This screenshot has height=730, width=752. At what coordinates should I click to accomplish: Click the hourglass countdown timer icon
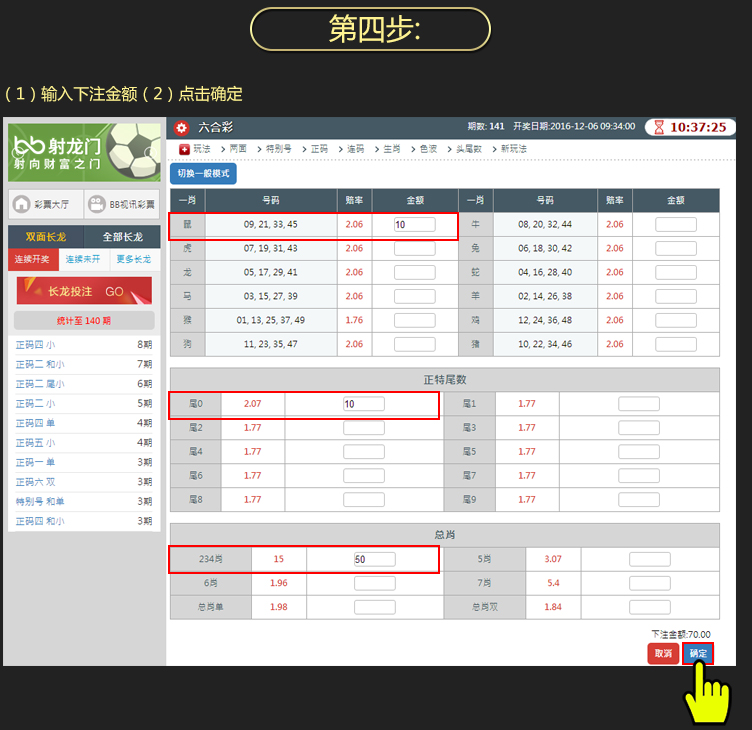[658, 127]
